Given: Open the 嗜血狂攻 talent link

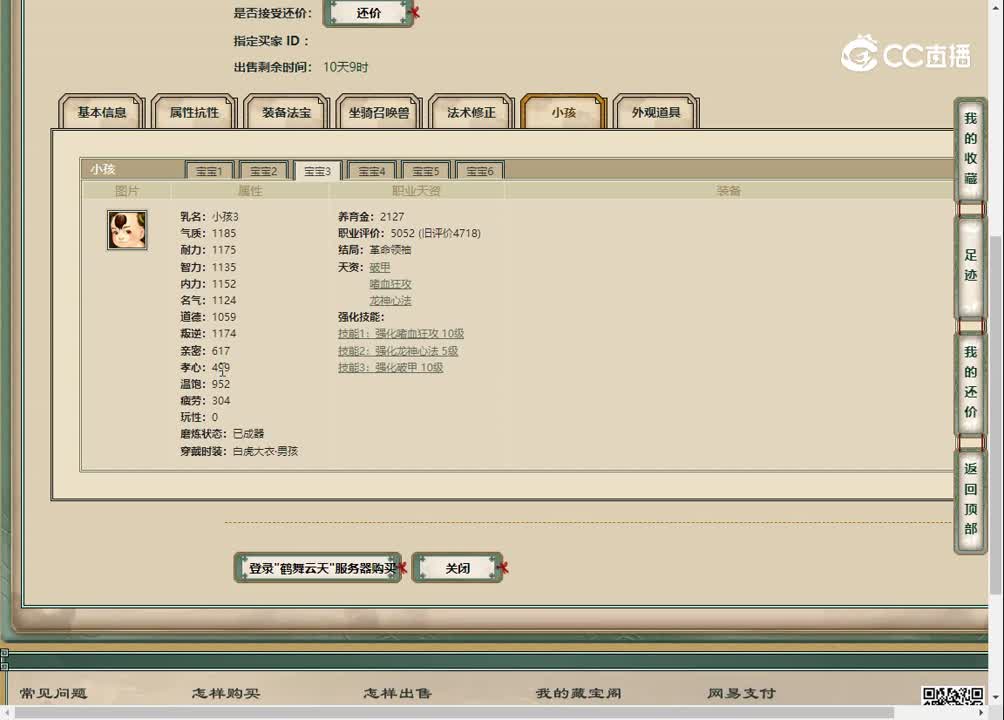Looking at the screenshot, I should click(391, 284).
